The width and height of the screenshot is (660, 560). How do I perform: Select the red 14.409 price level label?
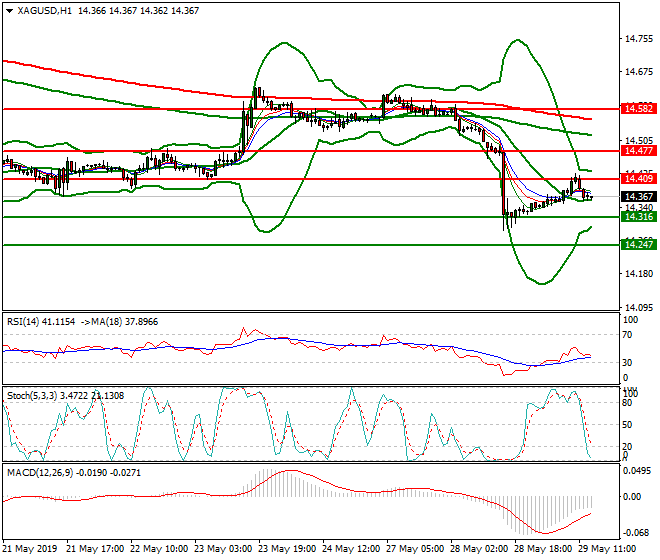[639, 179]
